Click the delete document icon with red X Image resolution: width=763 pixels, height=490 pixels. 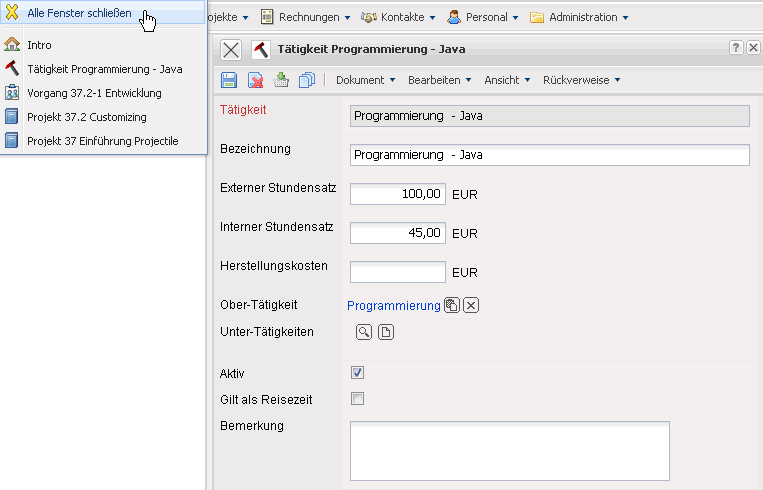255,80
